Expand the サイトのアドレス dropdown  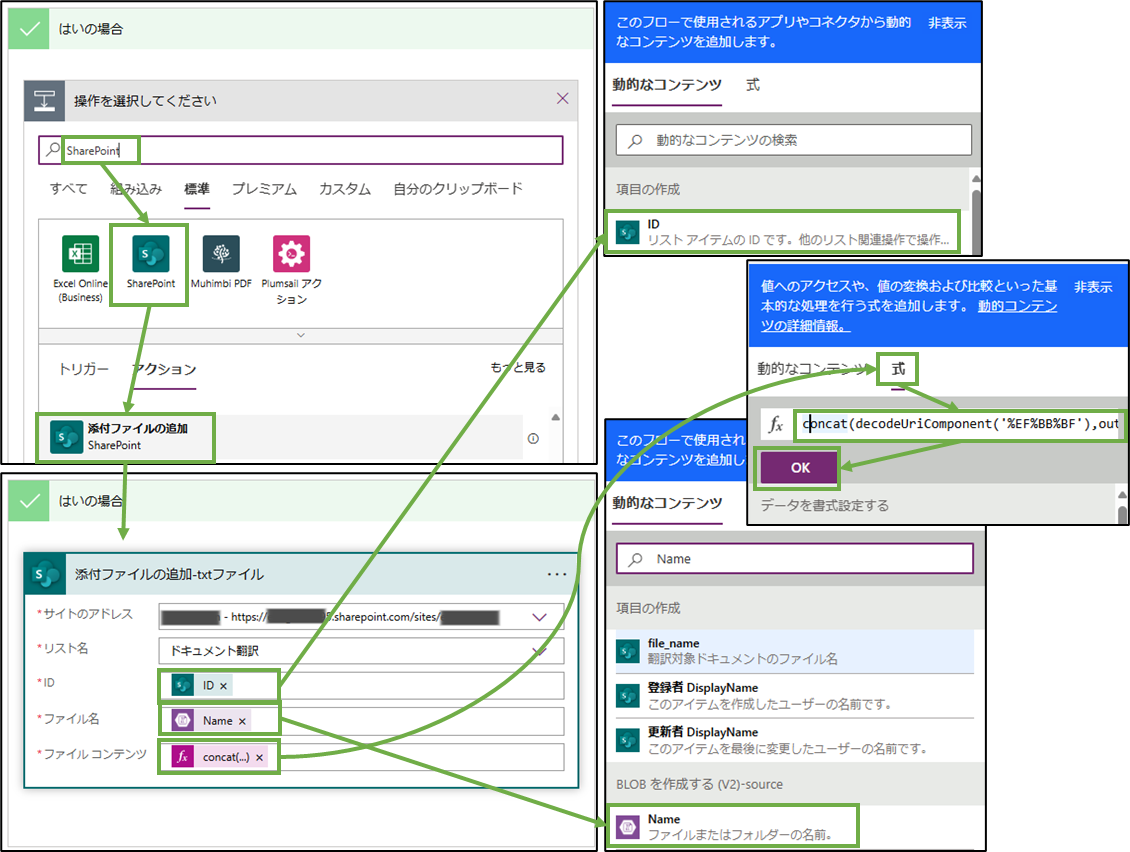pos(539,617)
